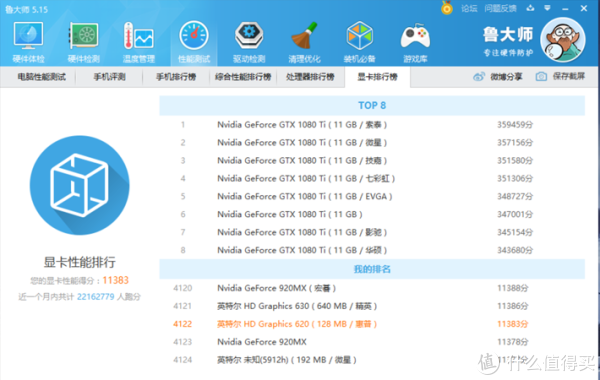Open the 问题反馈 feedback link

pyautogui.click(x=500, y=8)
